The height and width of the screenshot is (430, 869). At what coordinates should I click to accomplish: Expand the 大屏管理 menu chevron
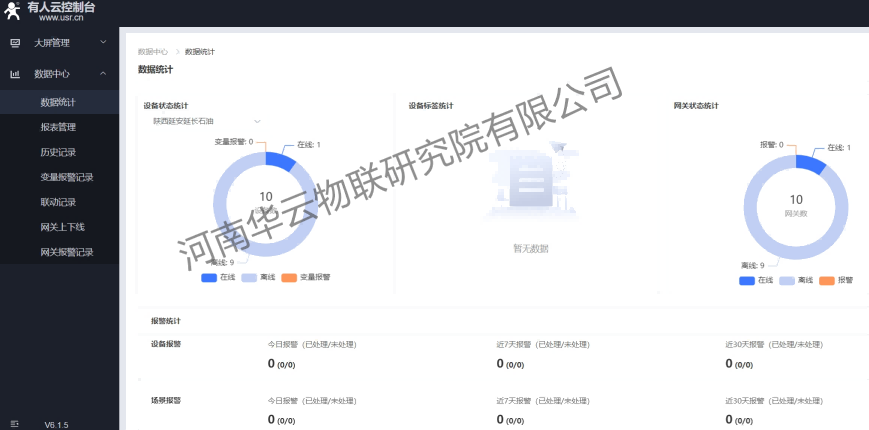(x=103, y=42)
